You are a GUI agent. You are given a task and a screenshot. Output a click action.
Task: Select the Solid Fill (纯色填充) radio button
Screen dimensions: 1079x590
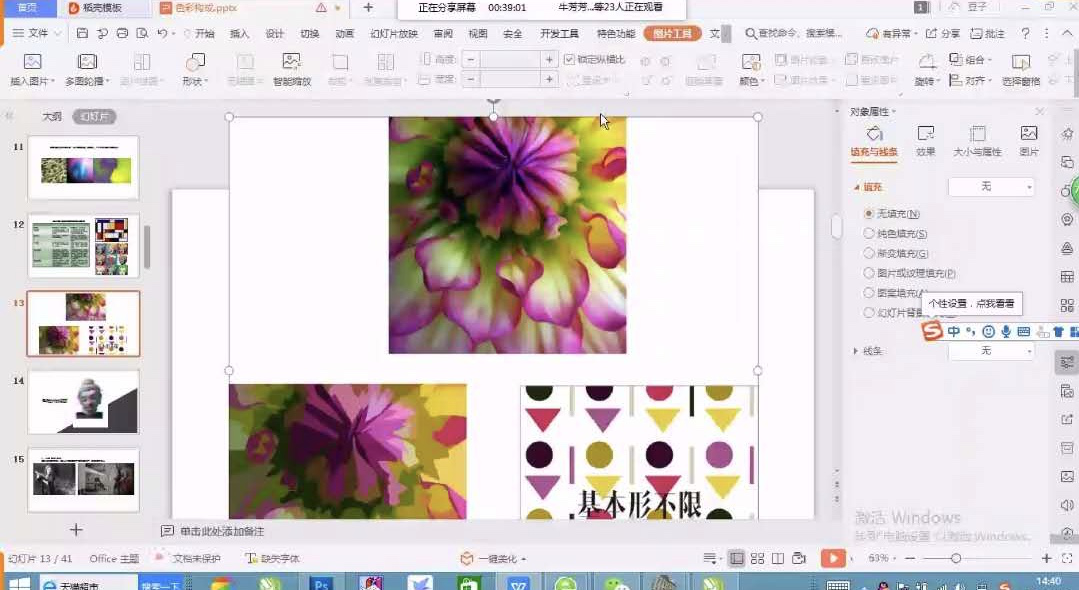click(868, 234)
